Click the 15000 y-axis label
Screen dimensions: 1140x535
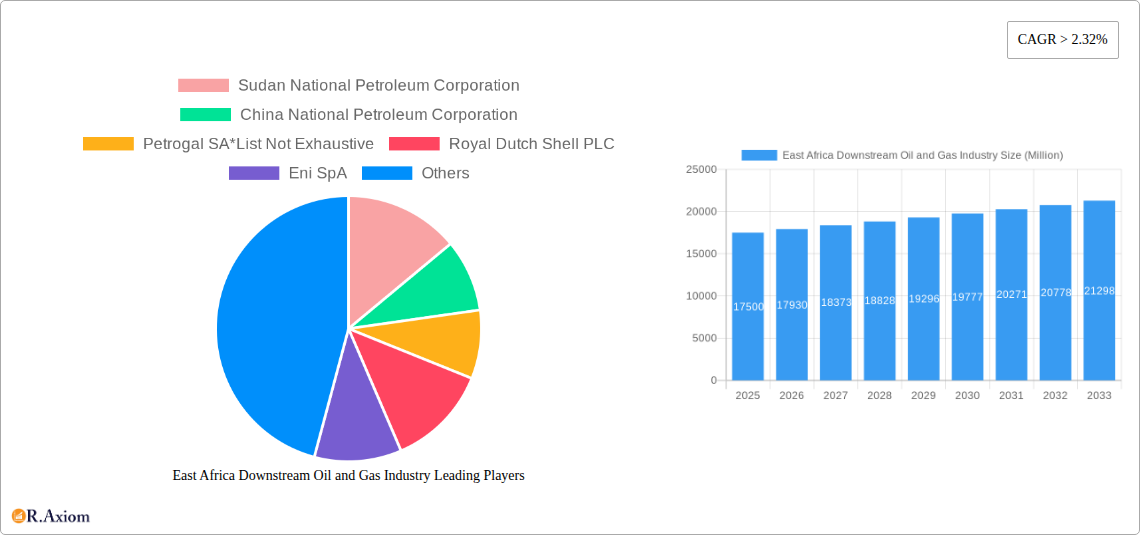coord(701,254)
